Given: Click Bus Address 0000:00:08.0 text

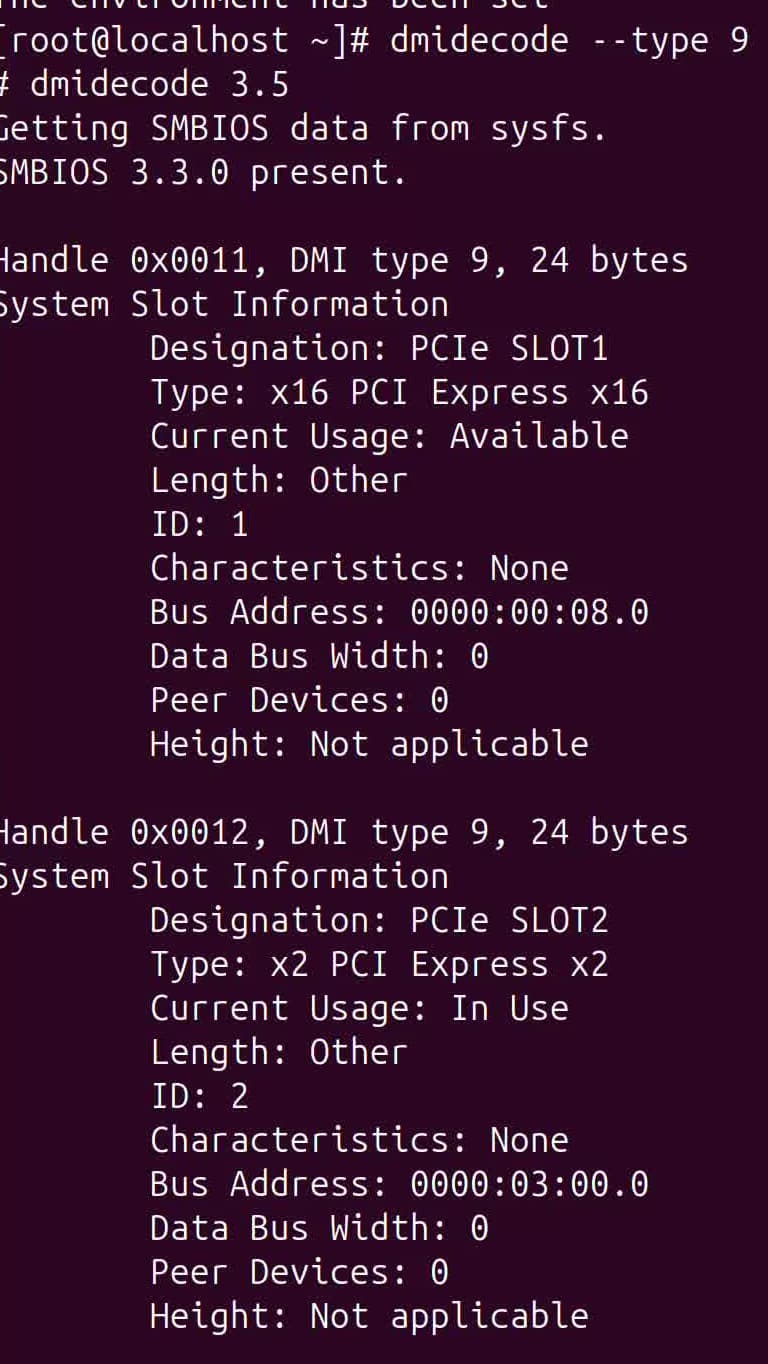Looking at the screenshot, I should tap(399, 612).
